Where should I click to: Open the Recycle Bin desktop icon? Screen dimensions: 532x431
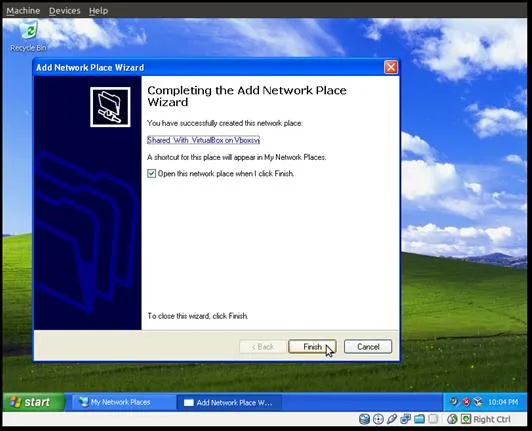(29, 36)
